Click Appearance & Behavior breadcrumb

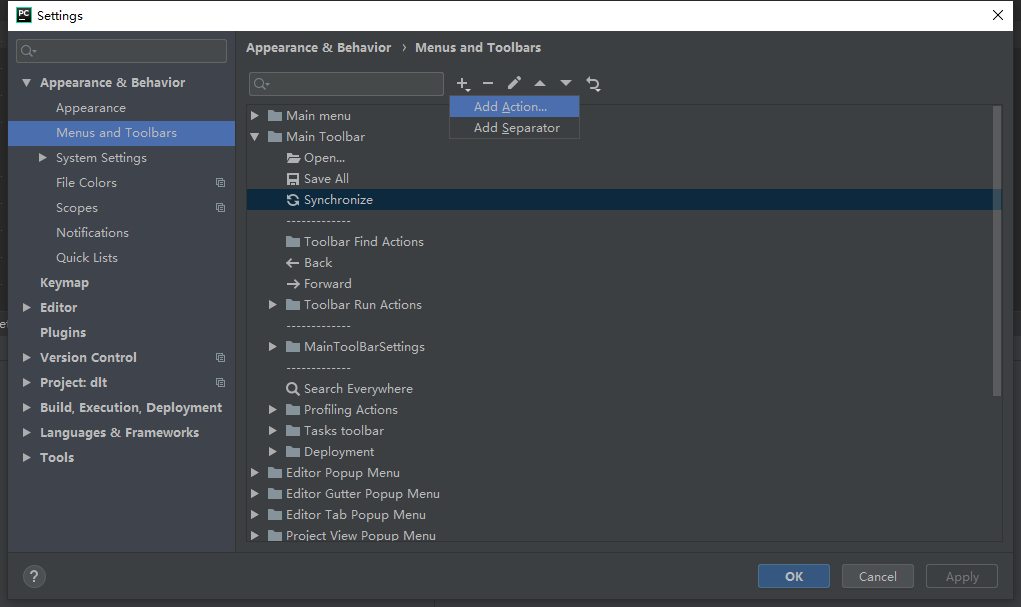pos(318,48)
